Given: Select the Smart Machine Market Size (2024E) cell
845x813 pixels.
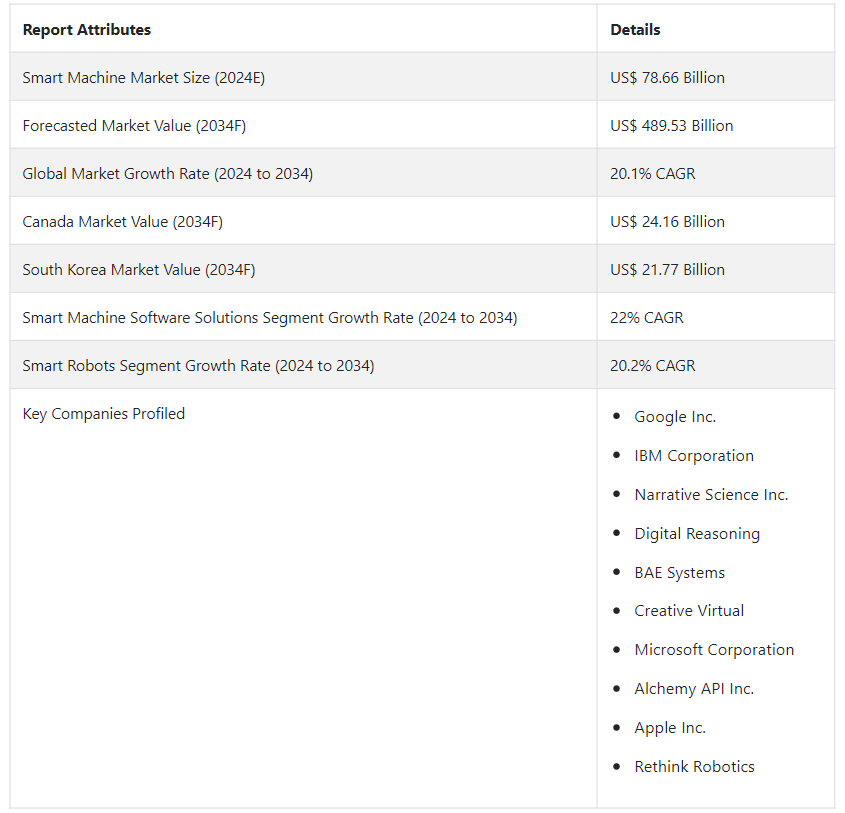Looking at the screenshot, I should coord(144,78).
